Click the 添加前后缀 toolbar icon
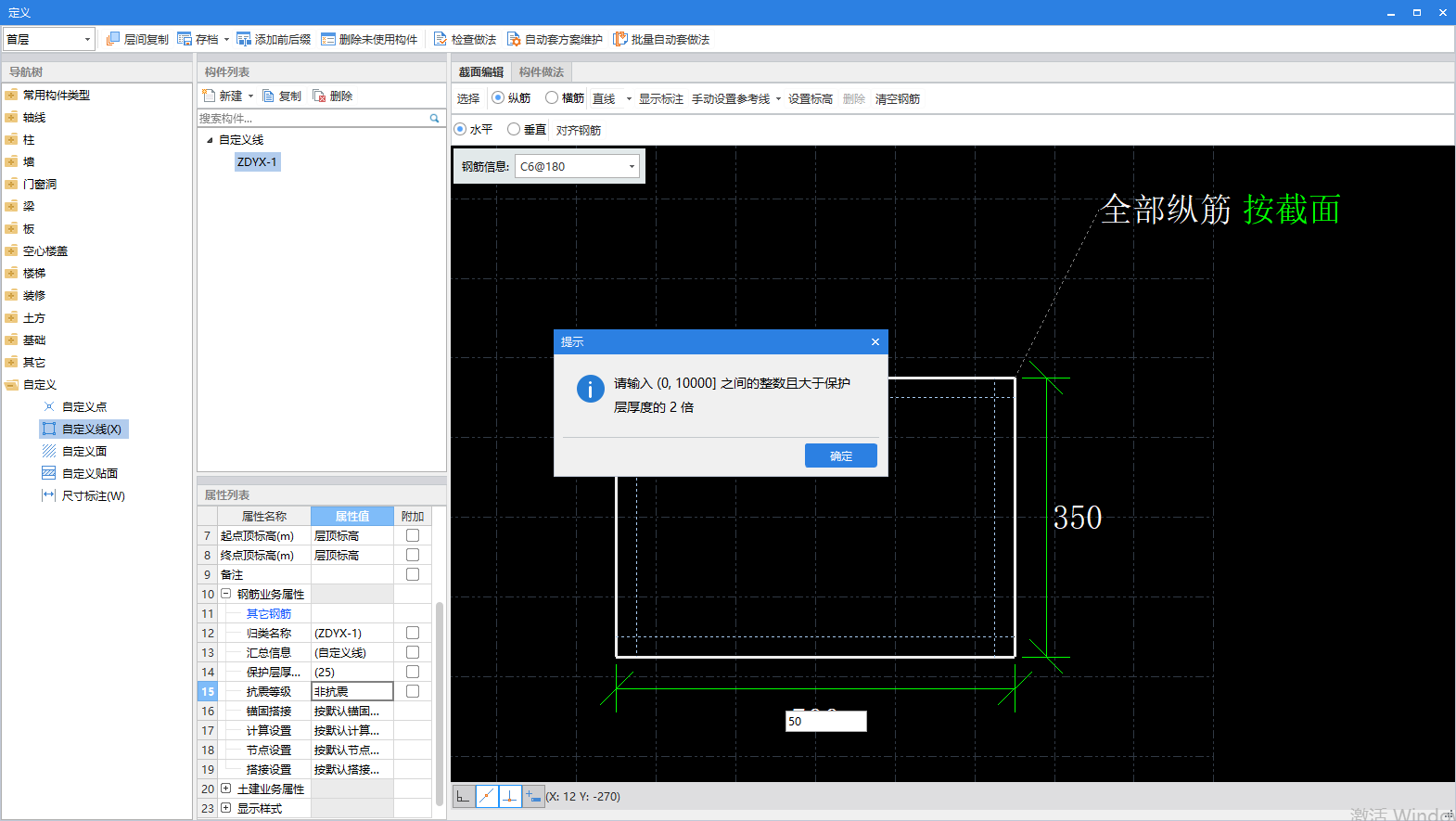This screenshot has width=1456, height=821. click(244, 39)
